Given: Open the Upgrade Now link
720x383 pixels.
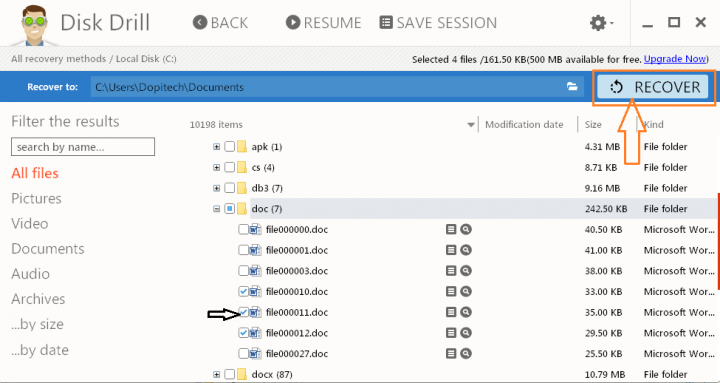Looking at the screenshot, I should pyautogui.click(x=675, y=59).
